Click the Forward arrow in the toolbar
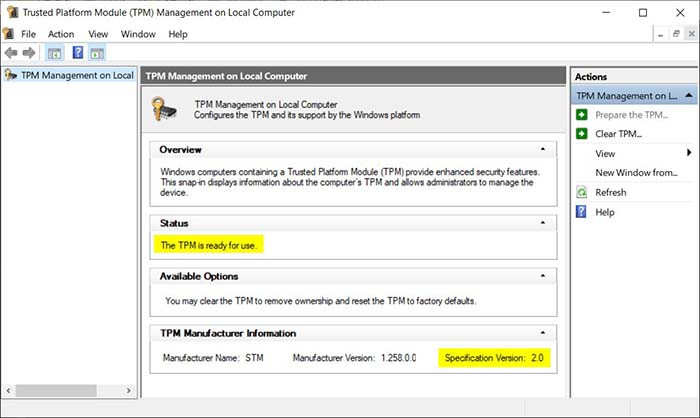 tap(27, 53)
